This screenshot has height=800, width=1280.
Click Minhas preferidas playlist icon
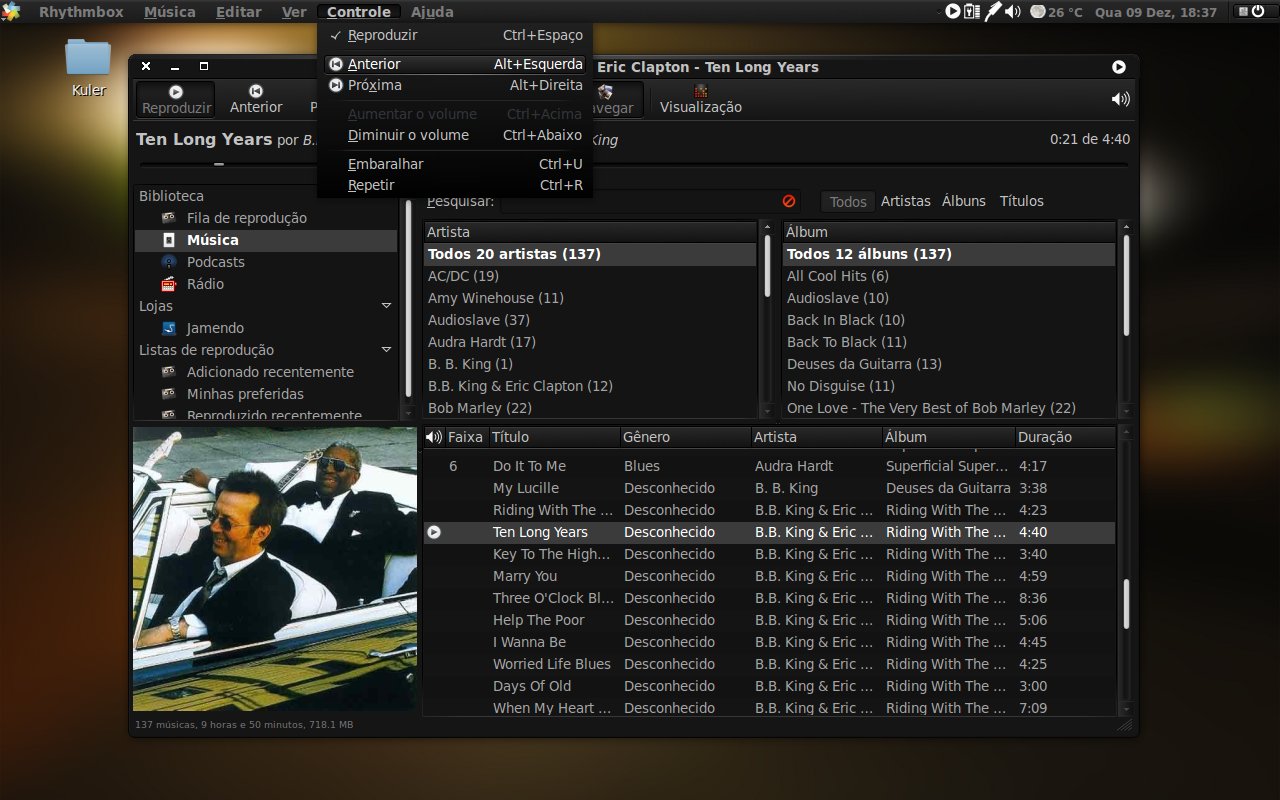click(169, 394)
